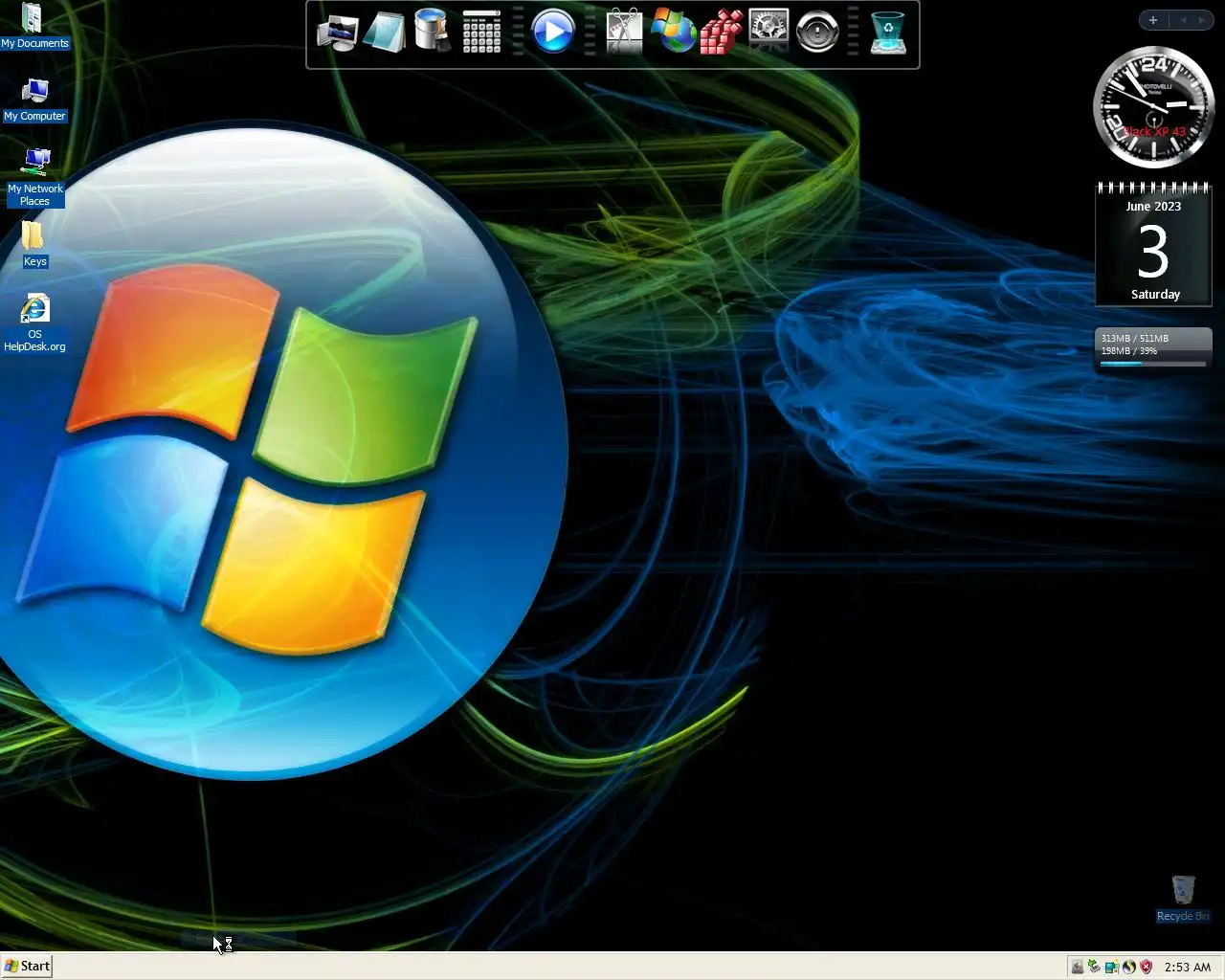Open the Notepad icon in dock
Image resolution: width=1225 pixels, height=980 pixels.
coord(385,33)
